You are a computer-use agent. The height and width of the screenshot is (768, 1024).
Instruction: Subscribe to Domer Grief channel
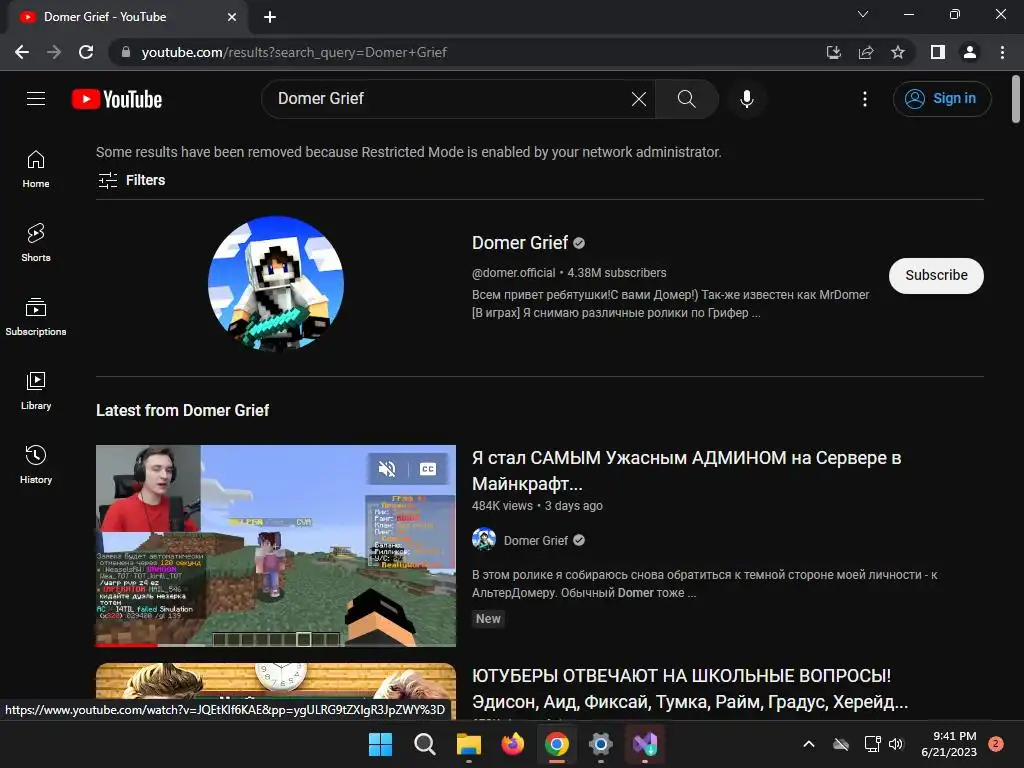[x=936, y=276]
